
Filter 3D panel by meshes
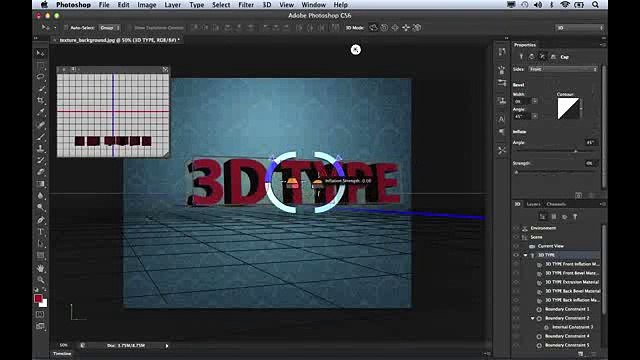coord(553,217)
